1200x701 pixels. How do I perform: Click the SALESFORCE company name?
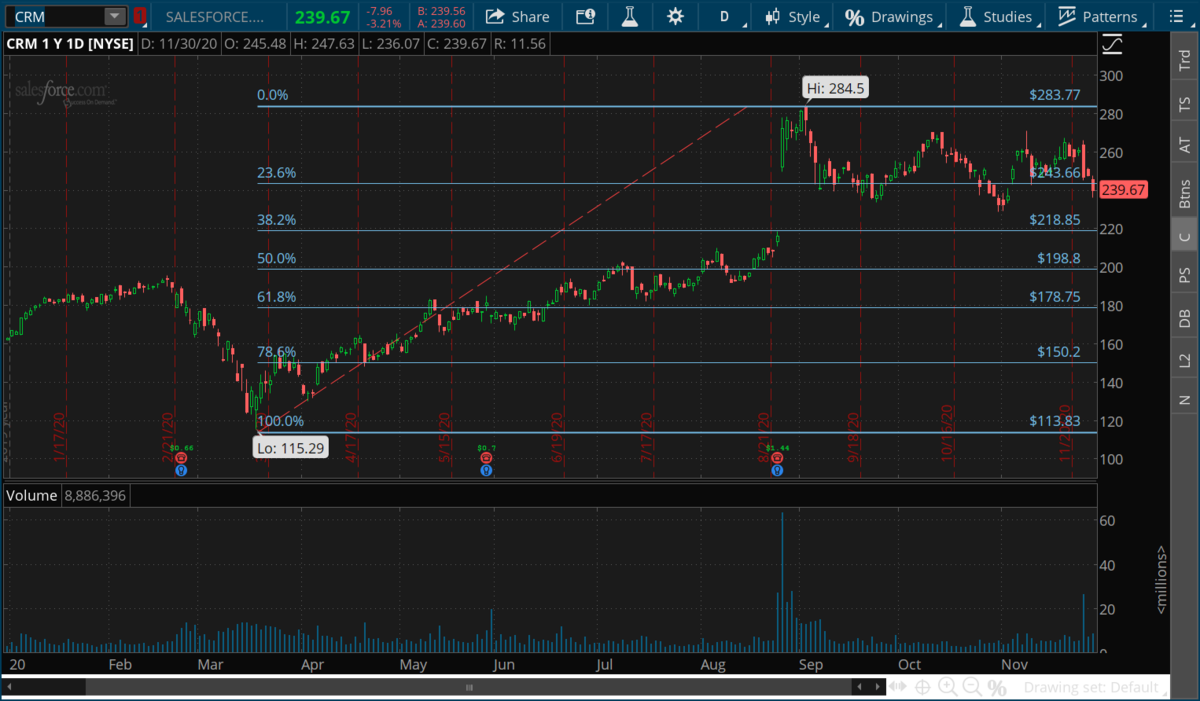(215, 17)
